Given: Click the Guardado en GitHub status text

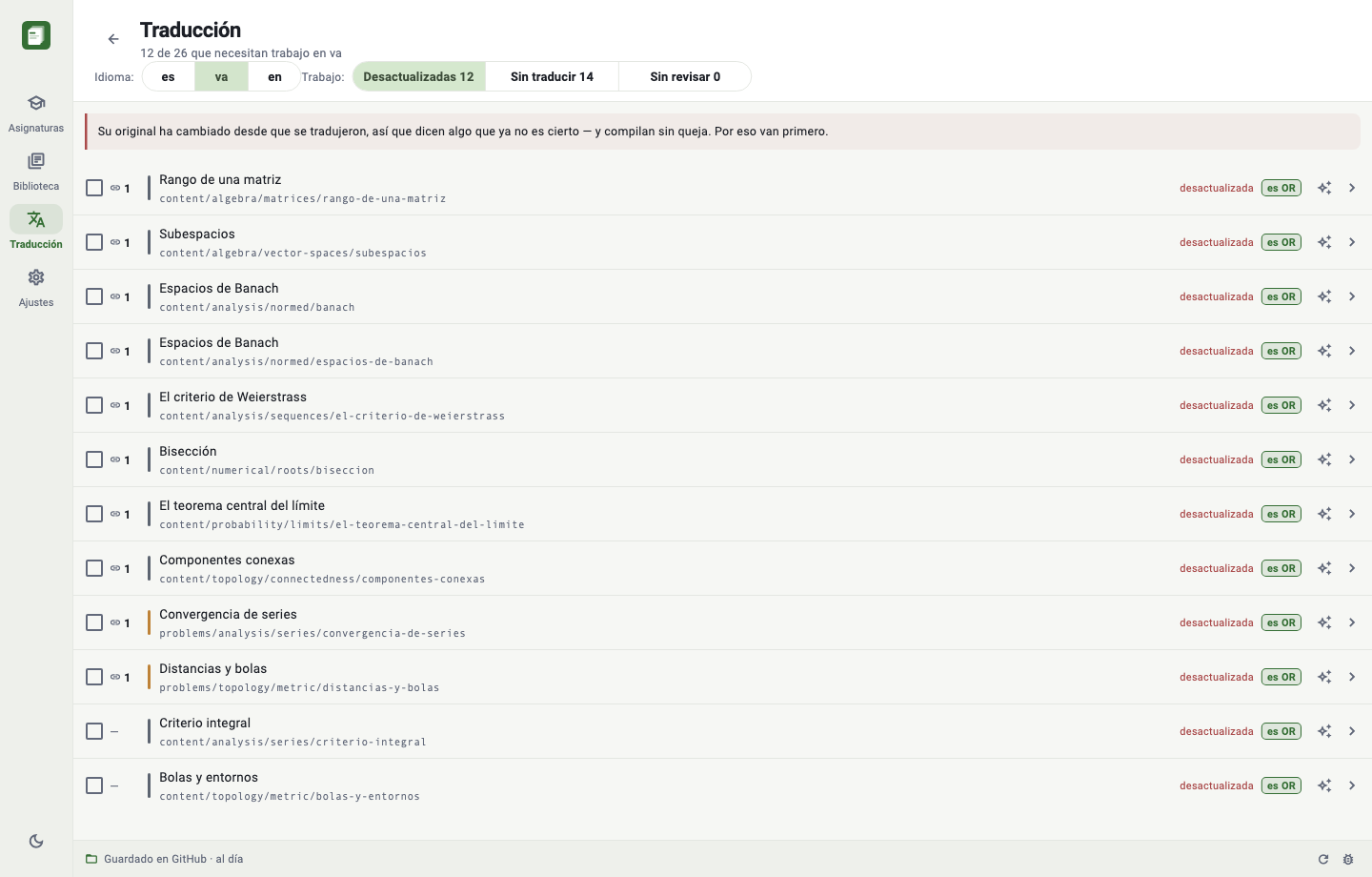Looking at the screenshot, I should pos(173,859).
